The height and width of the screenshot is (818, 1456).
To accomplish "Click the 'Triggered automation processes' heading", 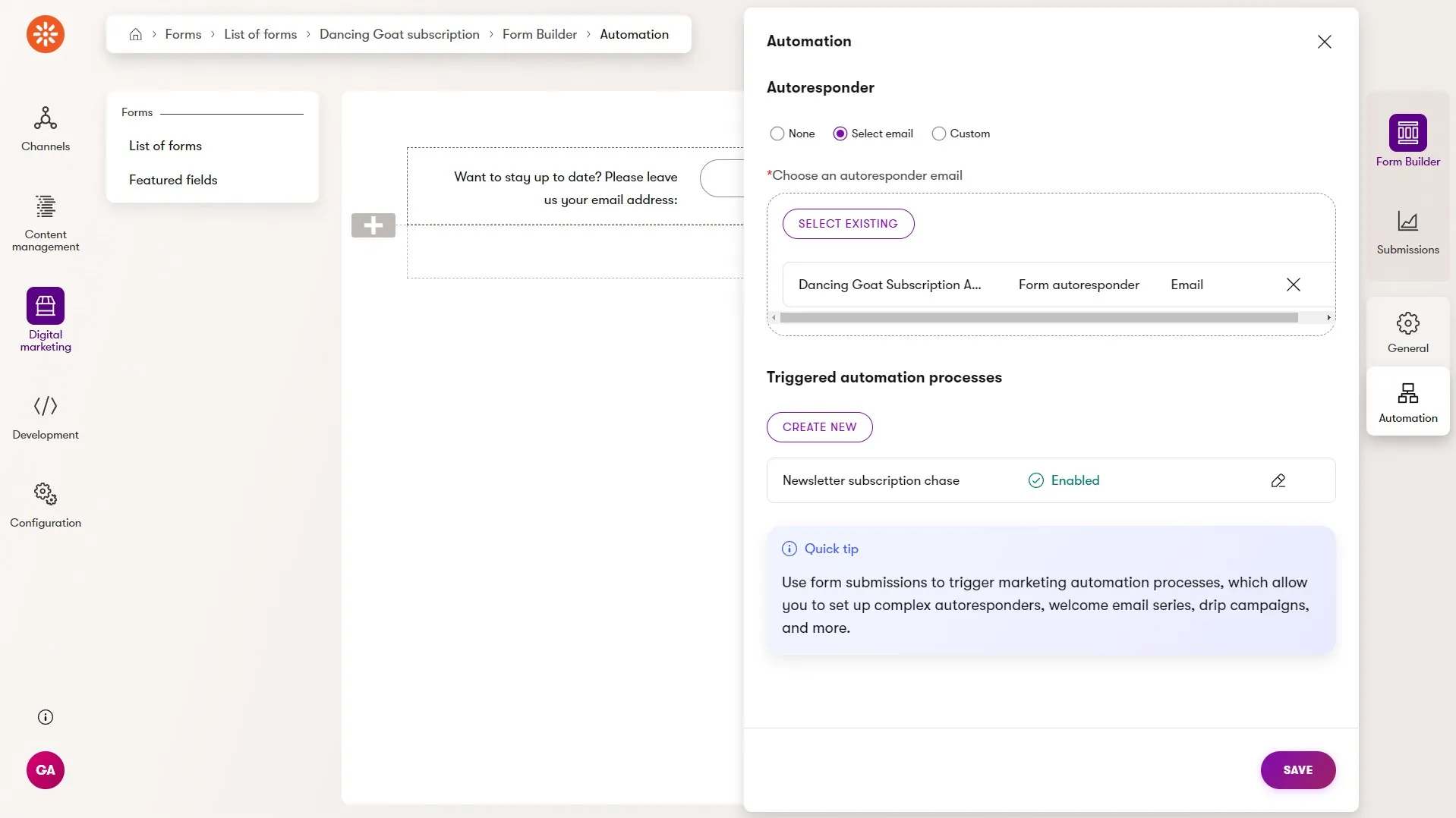I will coord(884,377).
